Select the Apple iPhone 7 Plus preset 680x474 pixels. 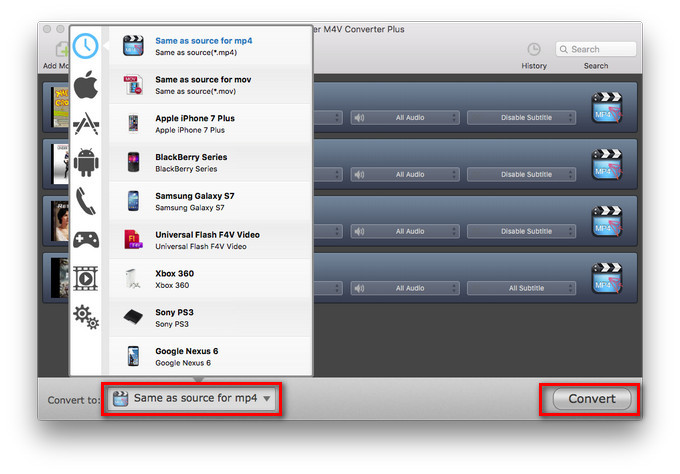pyautogui.click(x=211, y=124)
